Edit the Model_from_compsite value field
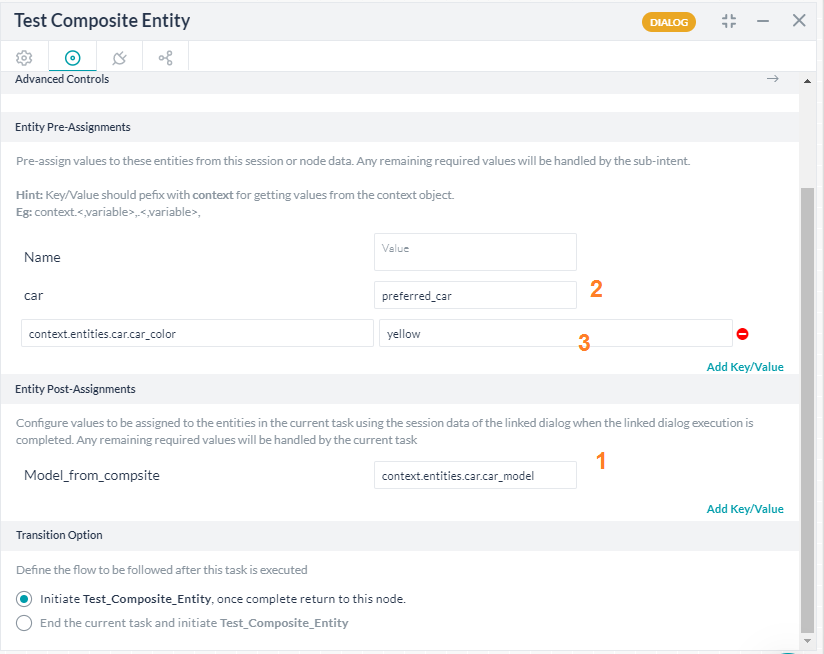This screenshot has width=824, height=654. (475, 475)
